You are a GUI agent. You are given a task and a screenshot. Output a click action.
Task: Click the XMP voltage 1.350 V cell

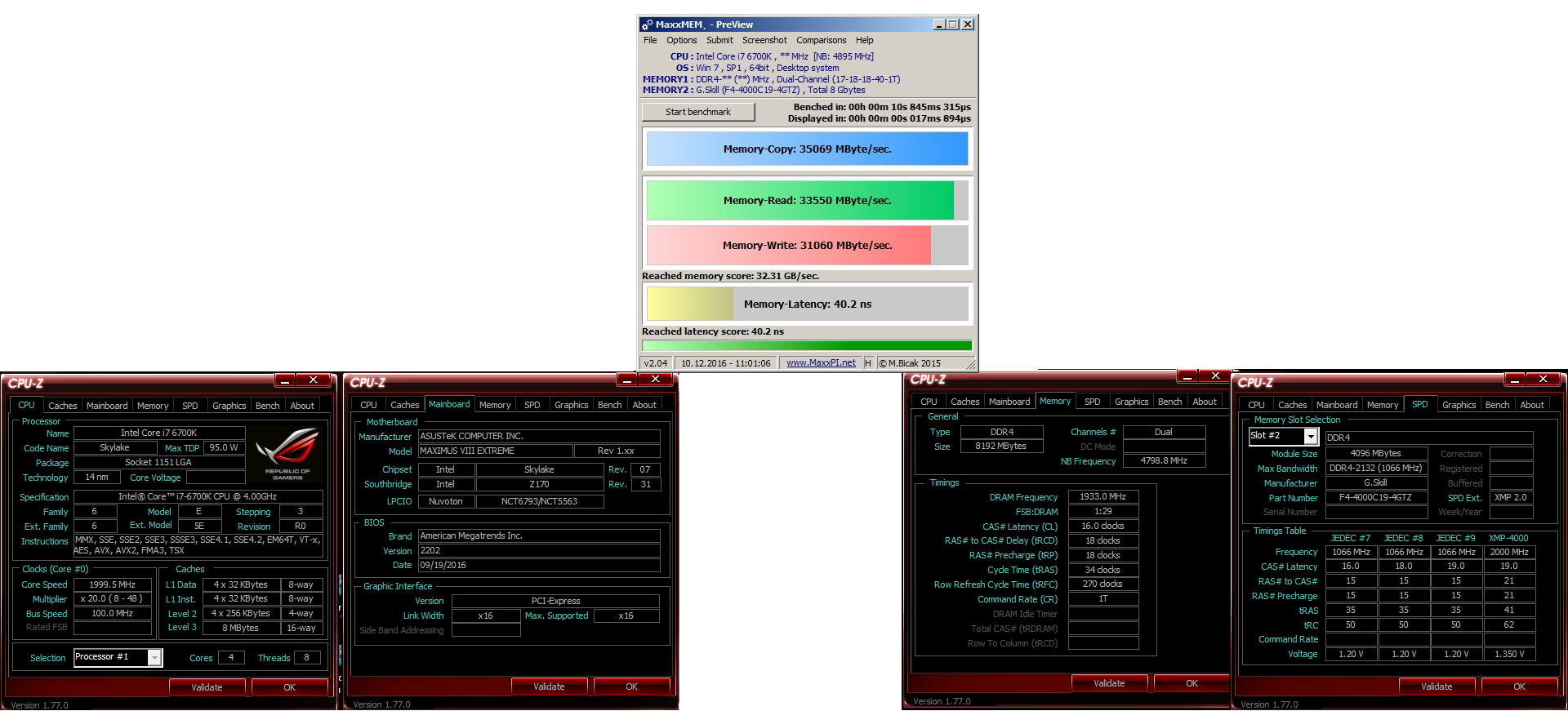coord(1509,654)
